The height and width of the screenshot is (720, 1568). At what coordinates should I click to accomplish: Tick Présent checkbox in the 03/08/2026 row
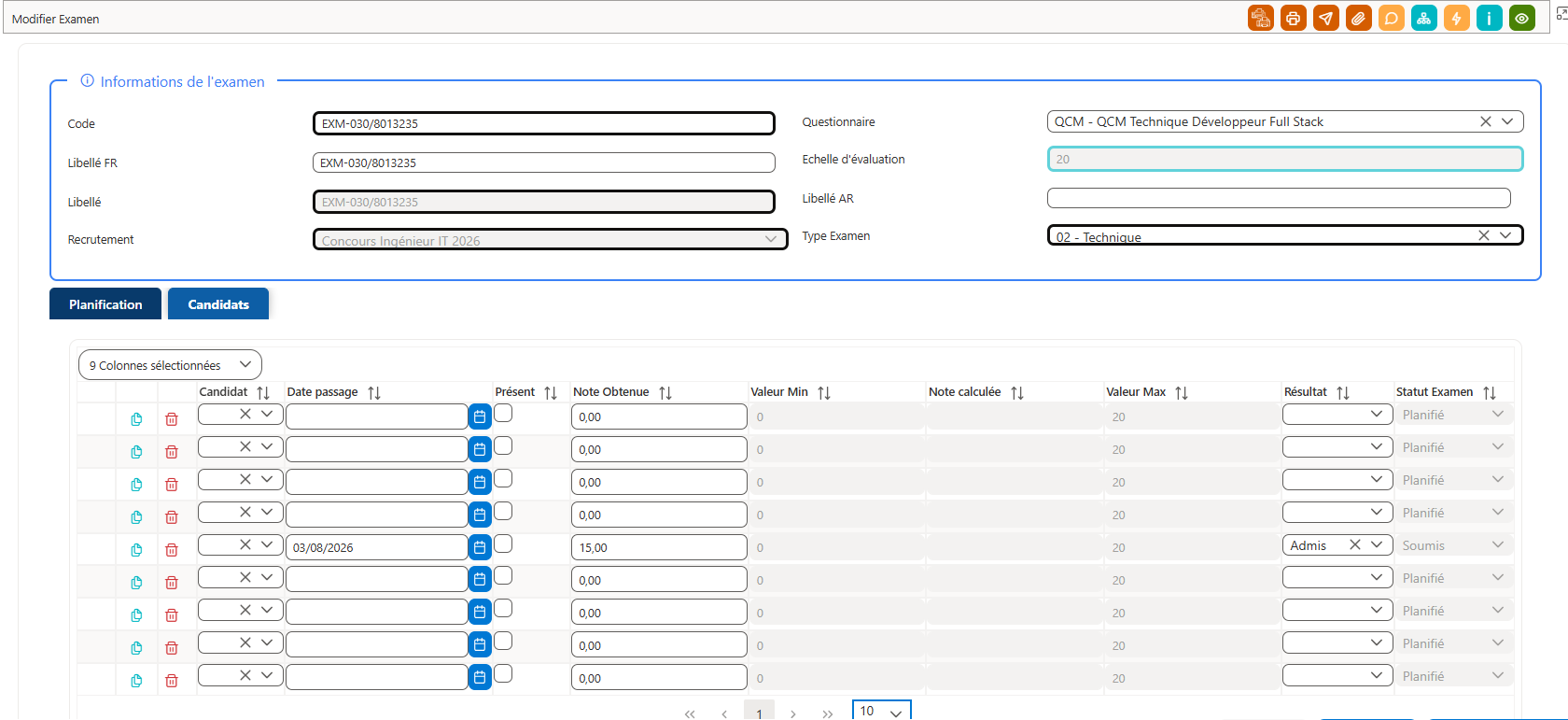[503, 544]
